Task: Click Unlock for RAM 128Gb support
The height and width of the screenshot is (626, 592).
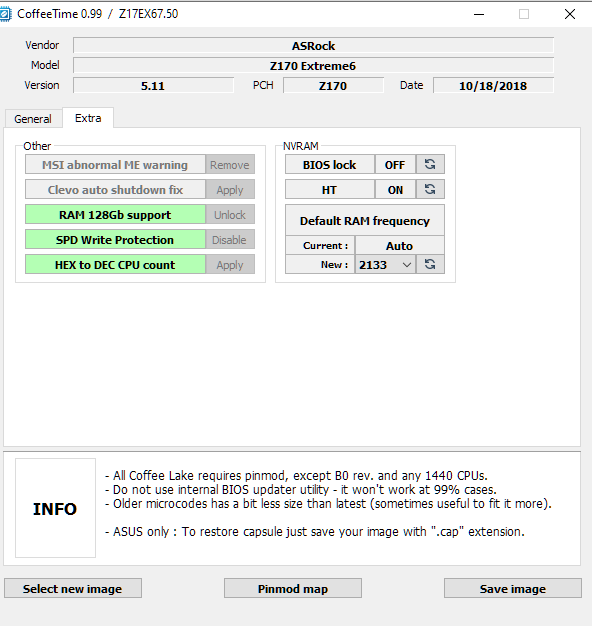Action: pos(230,214)
